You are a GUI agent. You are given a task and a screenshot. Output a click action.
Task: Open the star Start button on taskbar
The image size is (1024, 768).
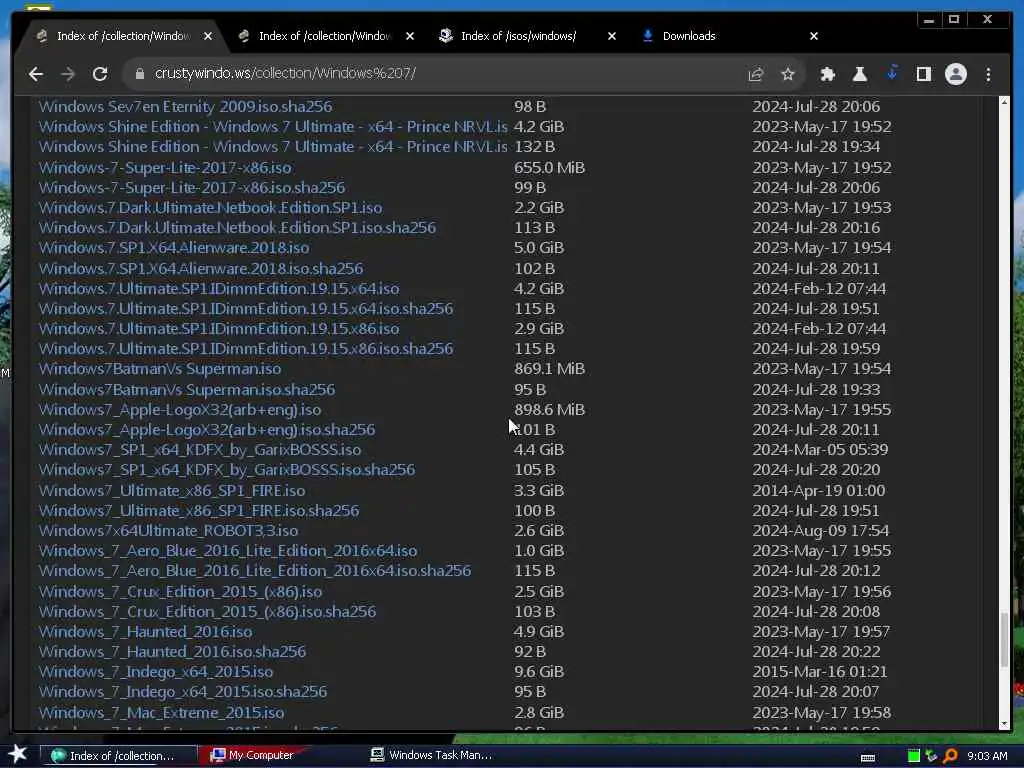click(17, 754)
